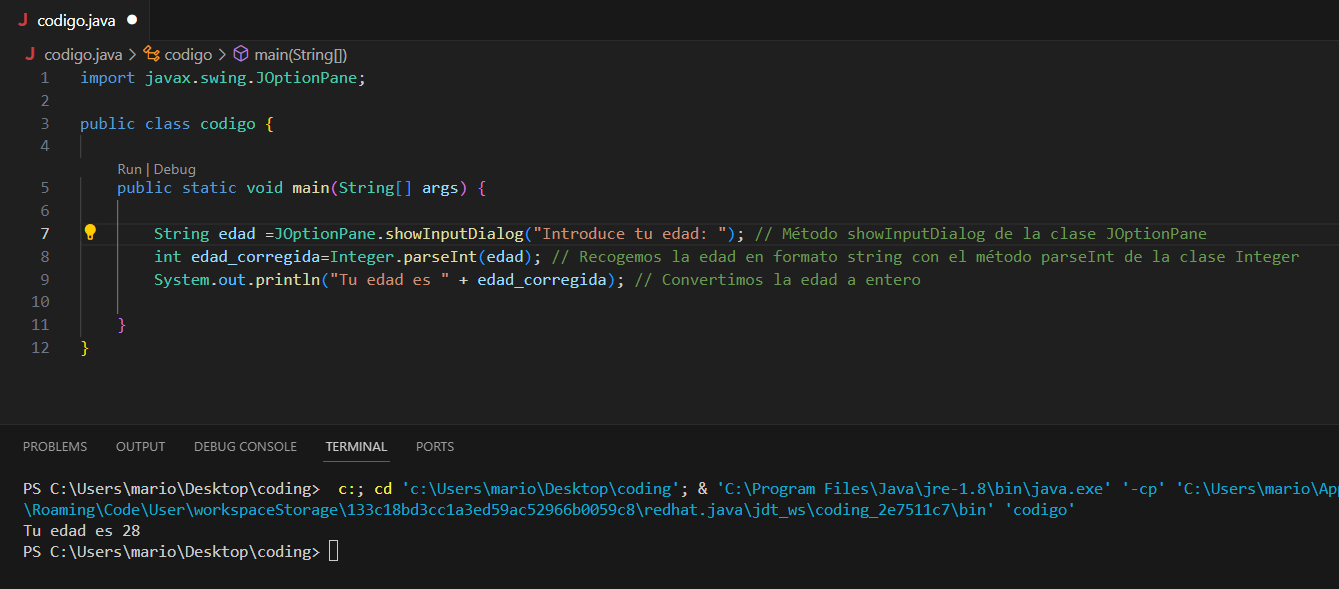Image resolution: width=1339 pixels, height=589 pixels.
Task: Click line number 12 in the gutter
Action: (x=40, y=348)
